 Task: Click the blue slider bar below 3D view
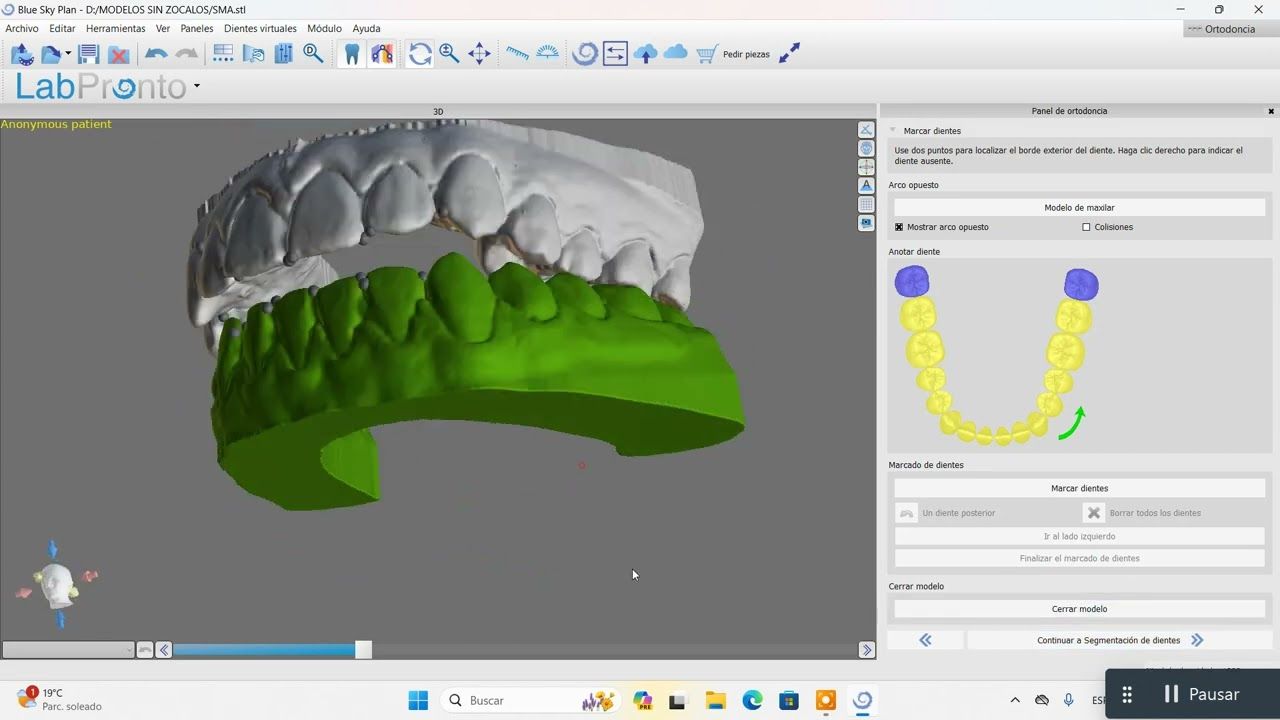[x=265, y=650]
